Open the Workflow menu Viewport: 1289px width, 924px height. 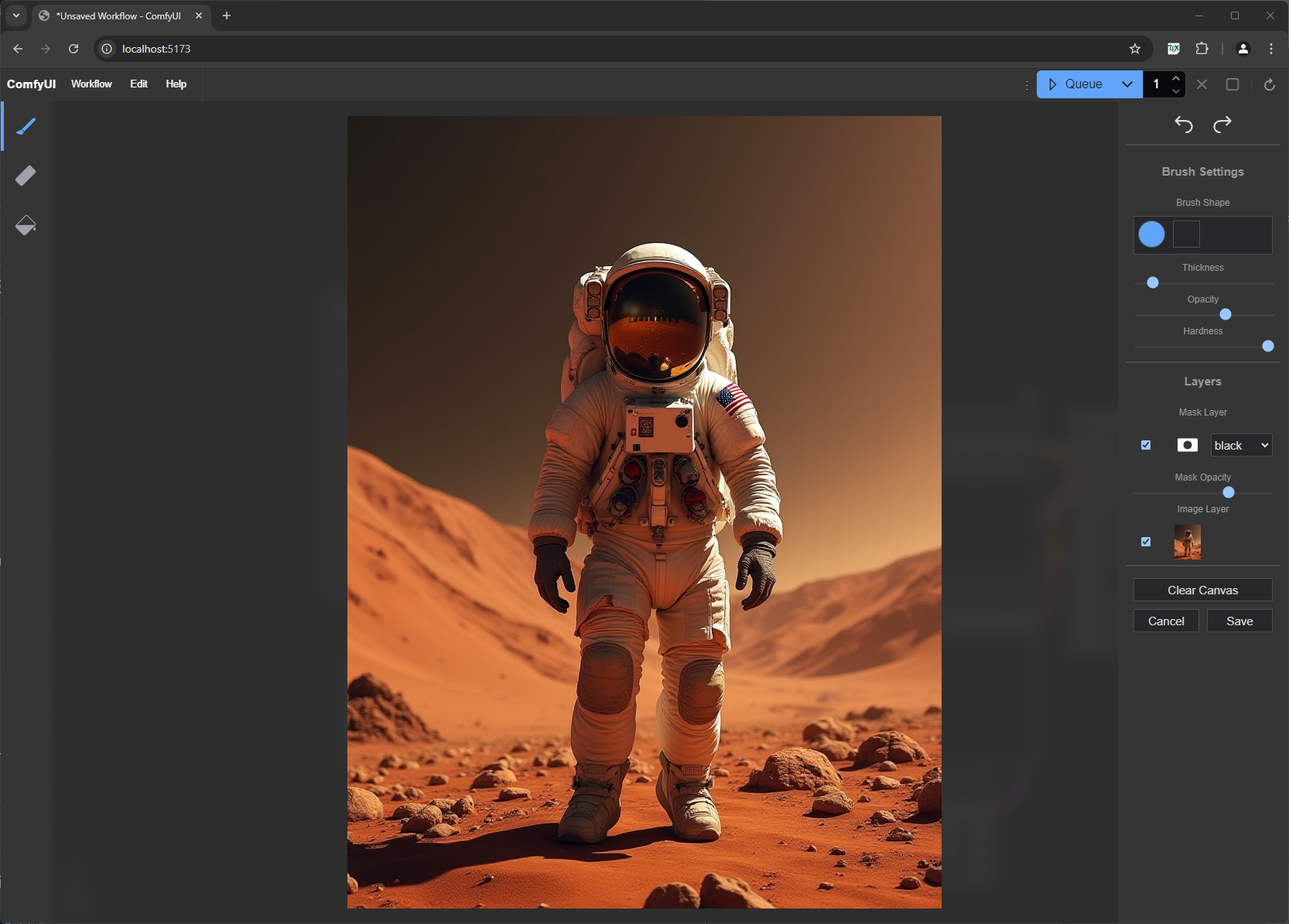[x=91, y=84]
